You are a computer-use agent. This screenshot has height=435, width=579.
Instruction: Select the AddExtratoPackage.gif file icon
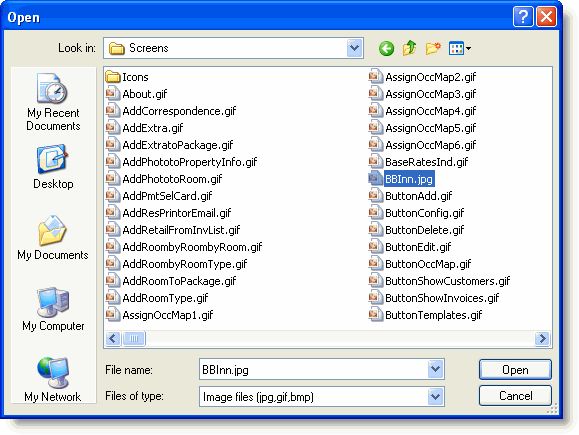pos(112,145)
